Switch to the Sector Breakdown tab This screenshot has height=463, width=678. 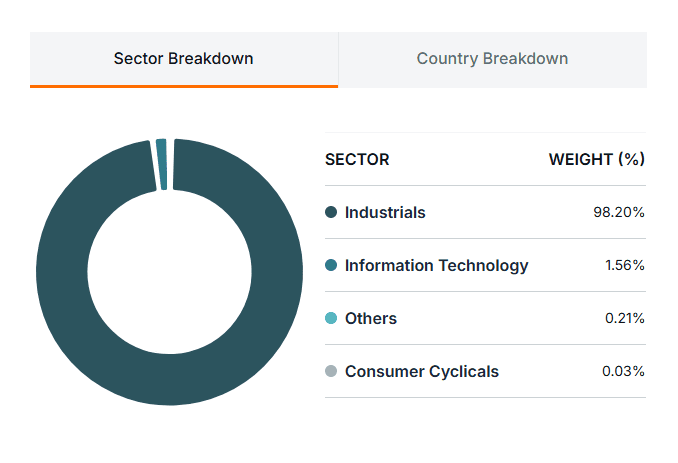[x=184, y=59]
